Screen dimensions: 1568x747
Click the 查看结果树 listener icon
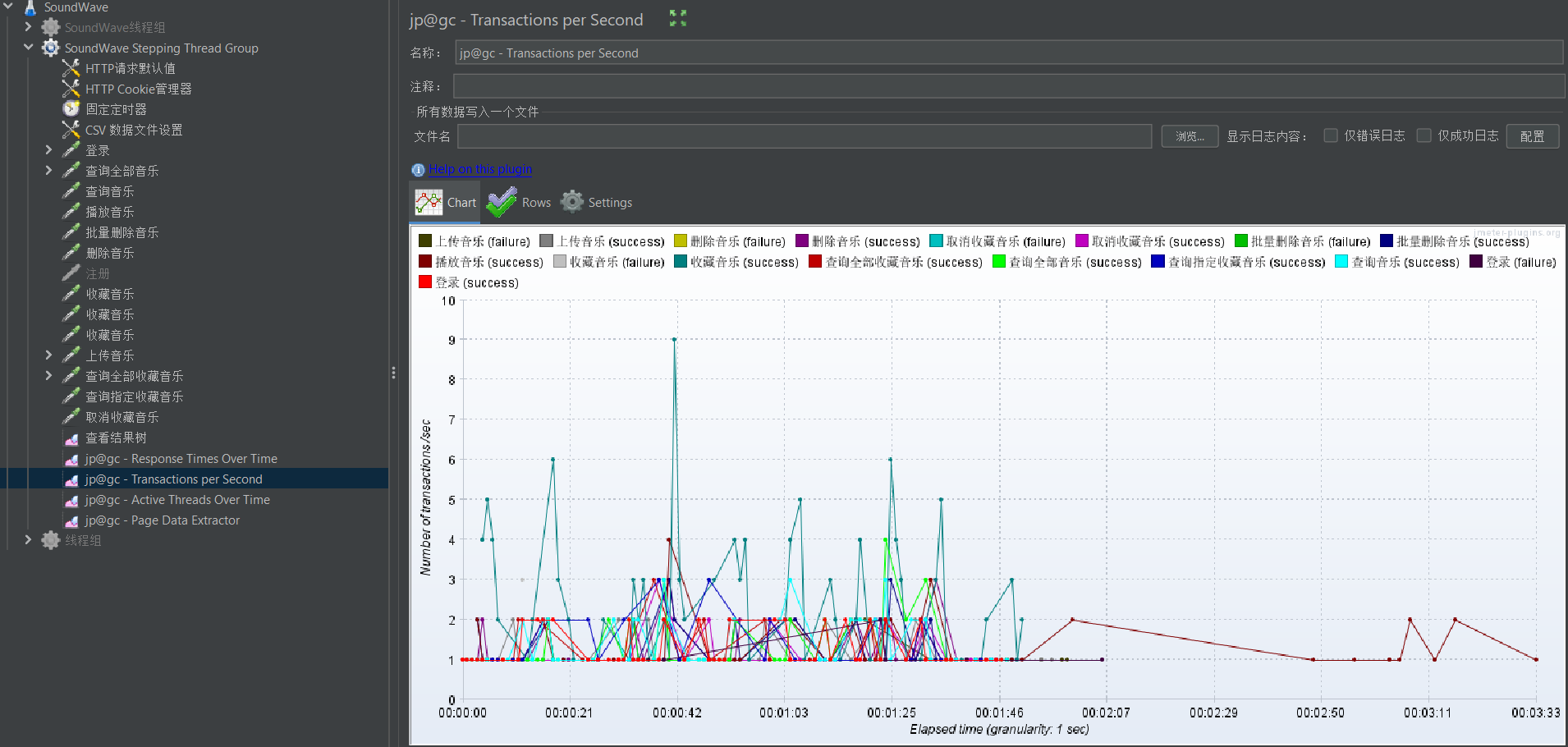point(71,438)
